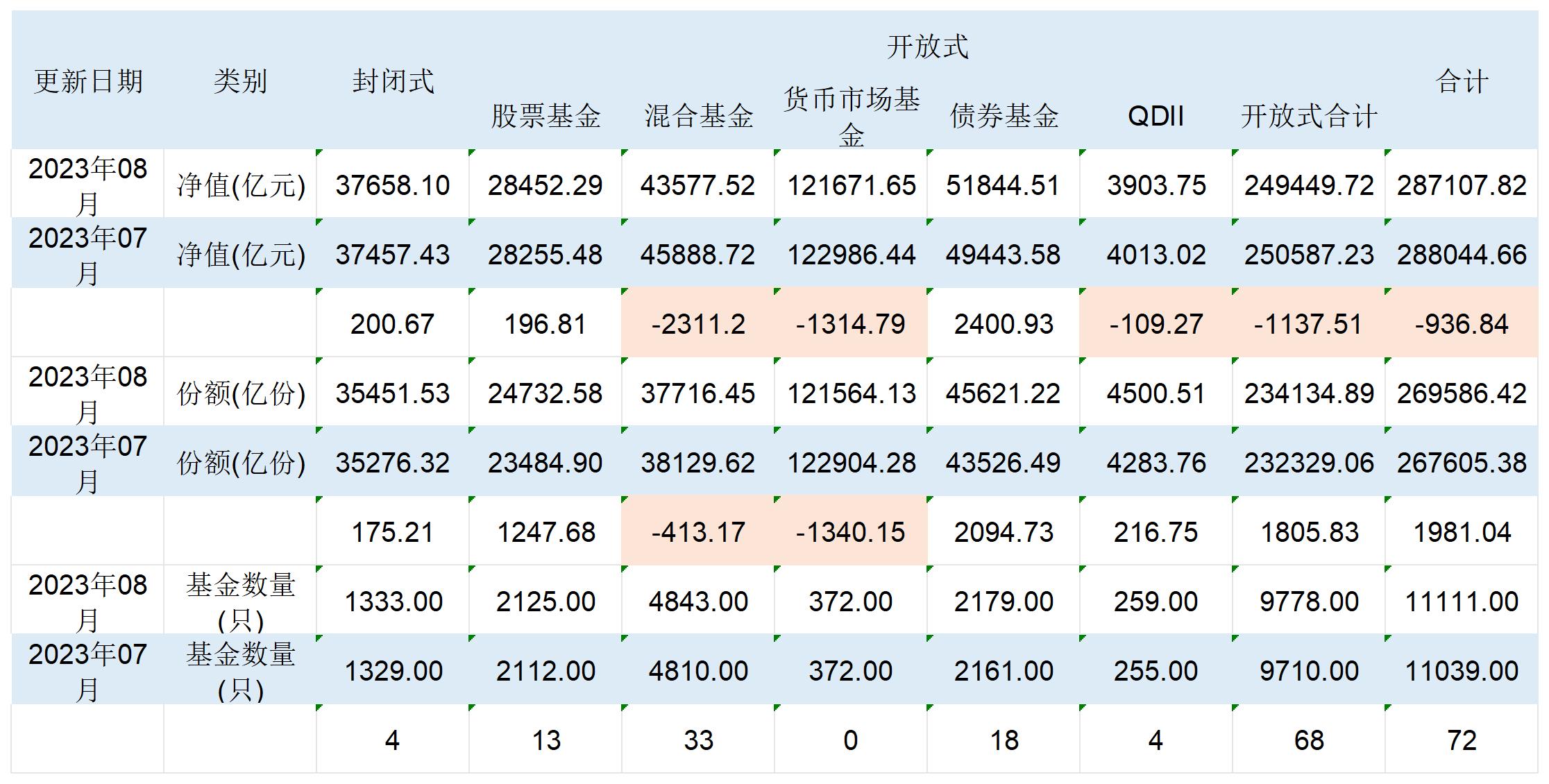Click the 开放式 group header
Viewport: 1549px width, 784px height.
927,46
